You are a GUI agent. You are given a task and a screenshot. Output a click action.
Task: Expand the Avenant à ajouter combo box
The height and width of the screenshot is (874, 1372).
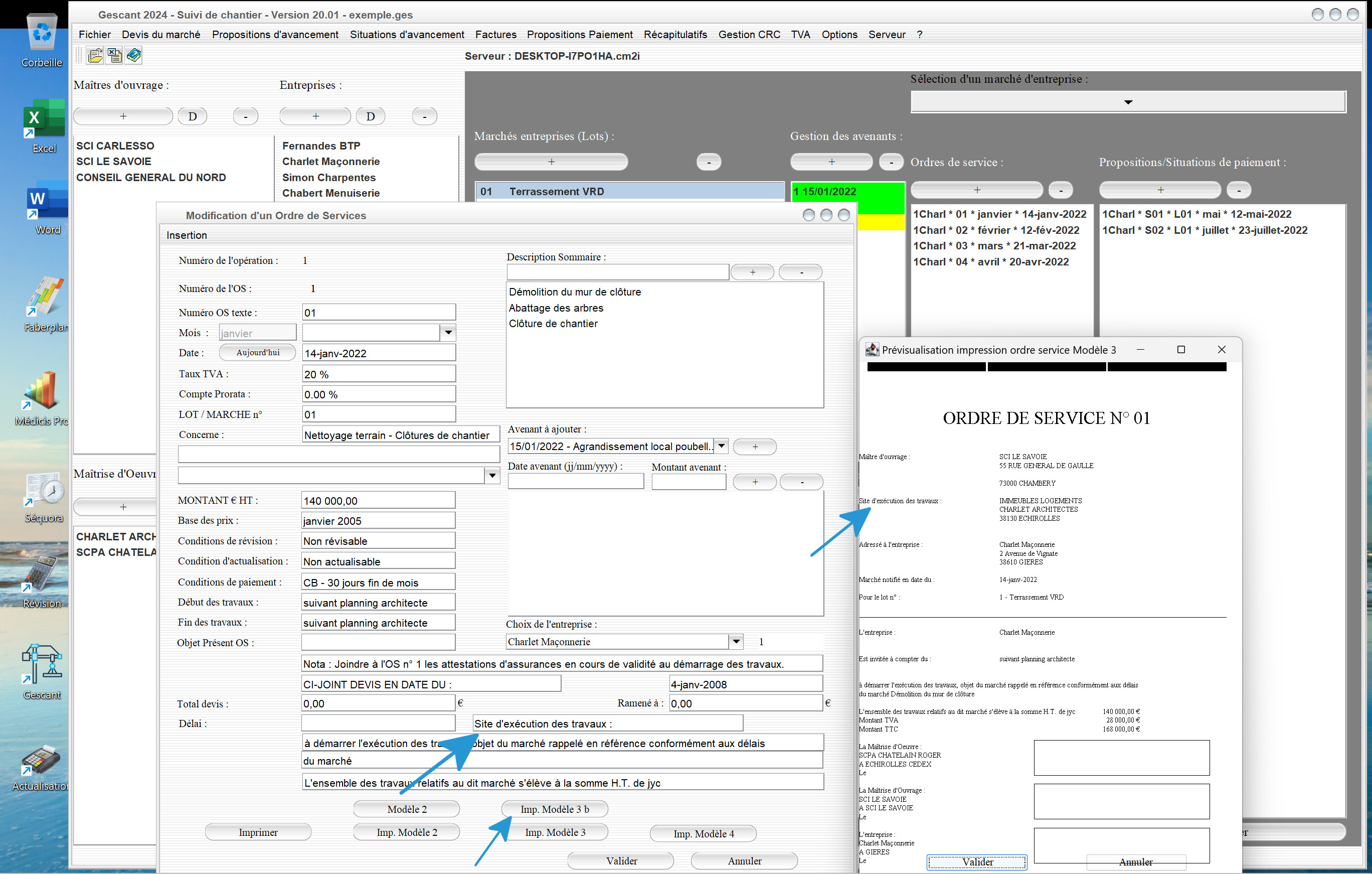point(721,446)
